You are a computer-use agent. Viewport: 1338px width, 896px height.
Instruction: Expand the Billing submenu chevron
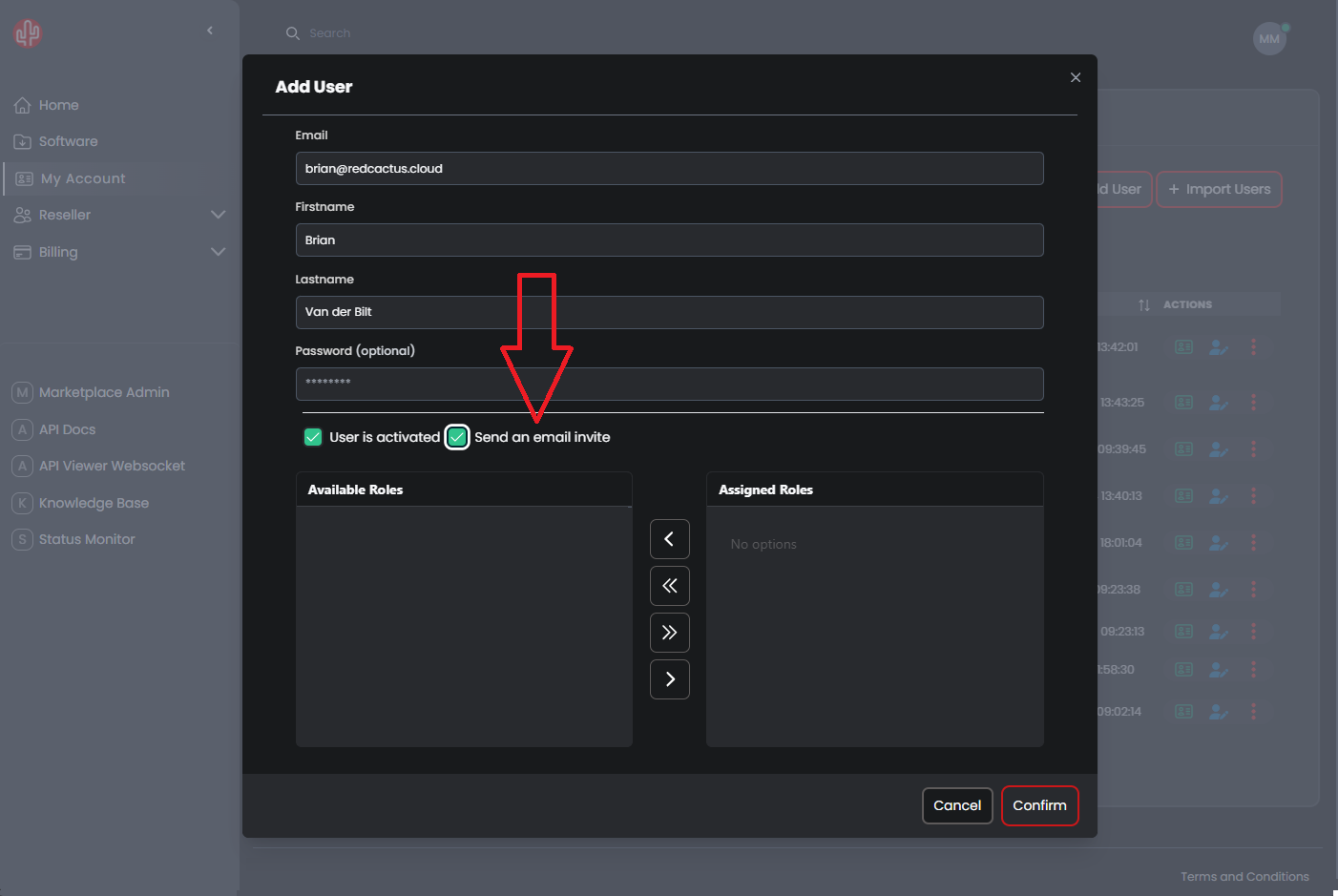click(218, 252)
